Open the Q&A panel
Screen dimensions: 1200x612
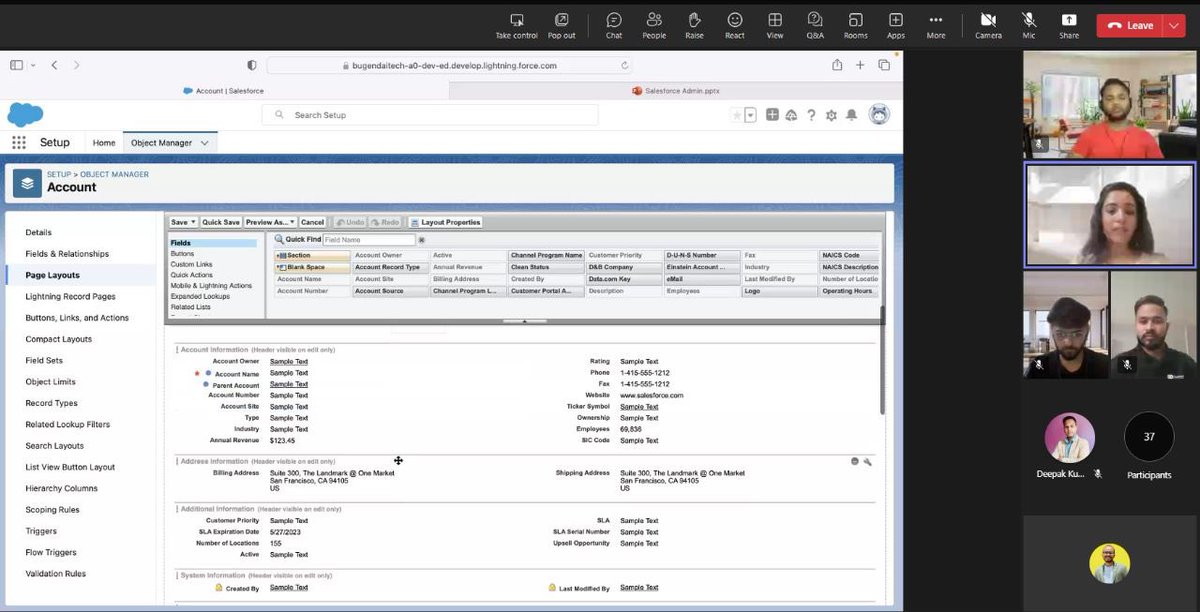tap(815, 25)
